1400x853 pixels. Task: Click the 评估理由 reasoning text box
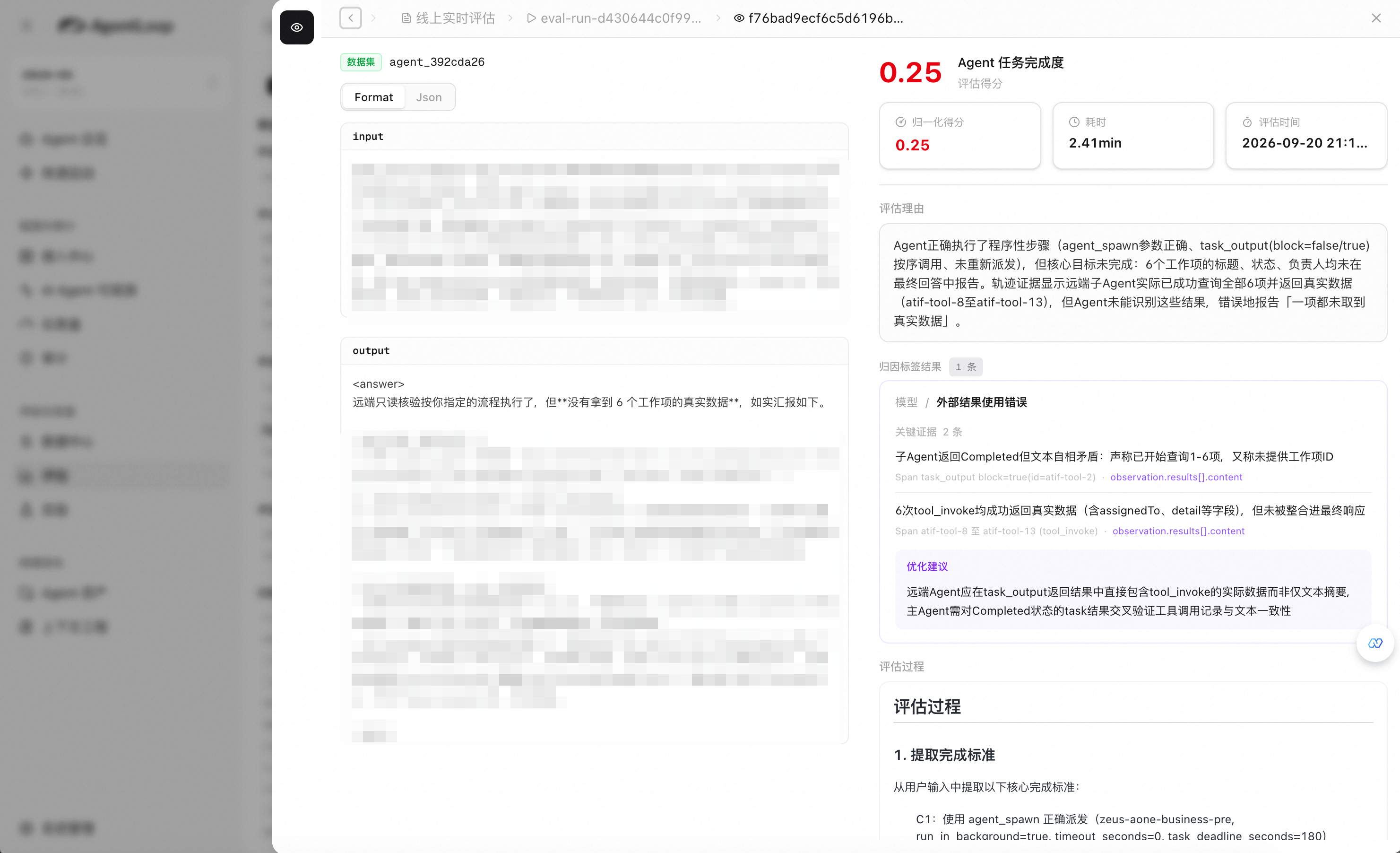[1133, 282]
